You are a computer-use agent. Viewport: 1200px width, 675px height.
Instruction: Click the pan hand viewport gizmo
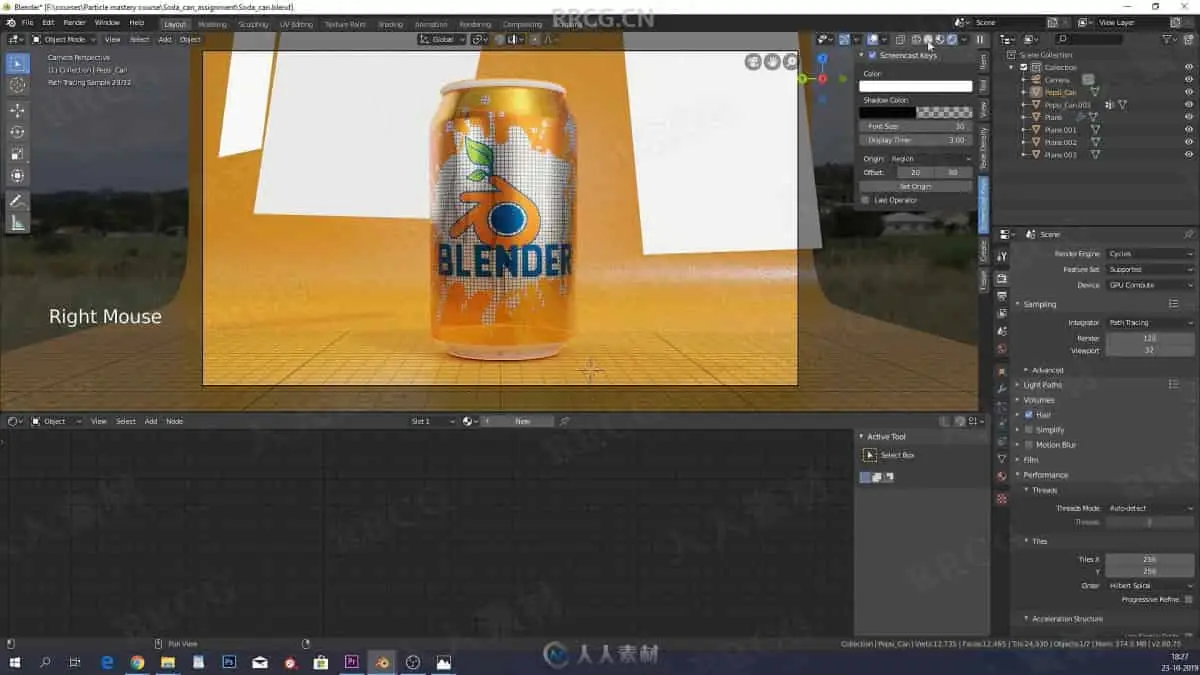click(x=772, y=62)
